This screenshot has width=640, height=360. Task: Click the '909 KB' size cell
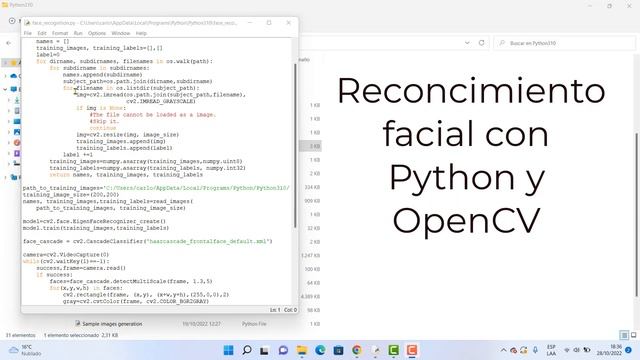tap(312, 201)
